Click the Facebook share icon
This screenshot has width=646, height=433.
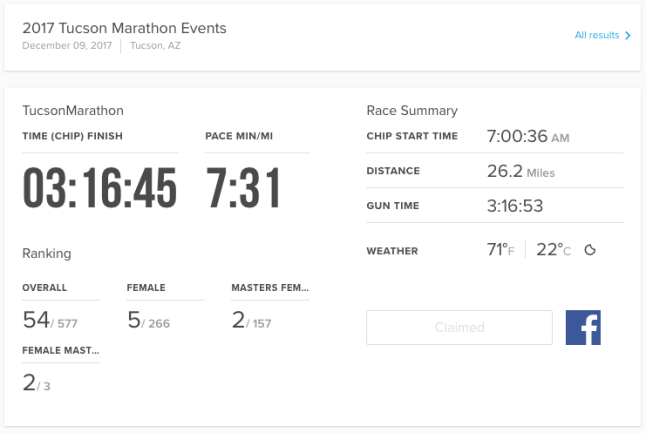[x=583, y=328]
